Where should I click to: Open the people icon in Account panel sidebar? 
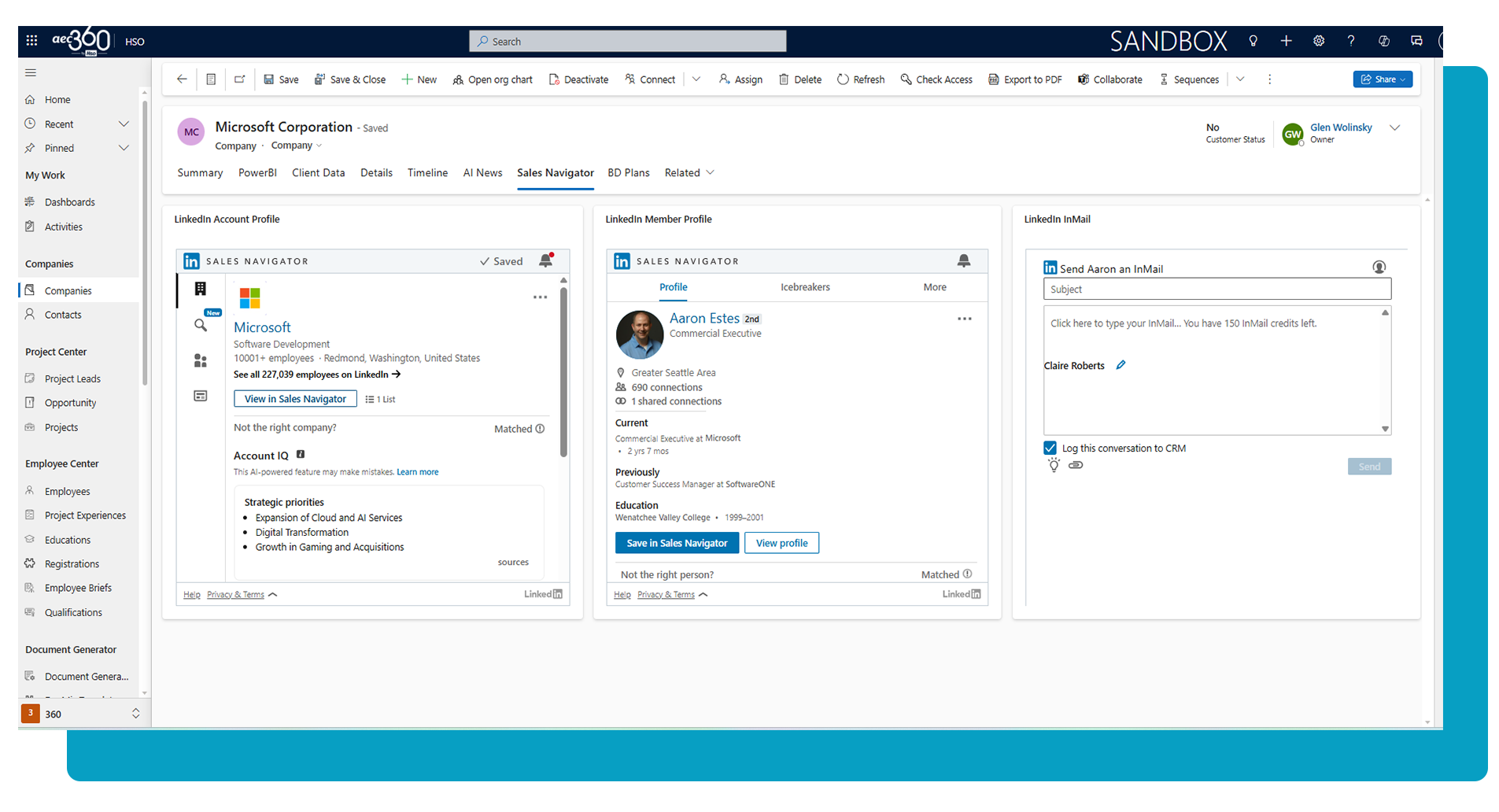[201, 360]
